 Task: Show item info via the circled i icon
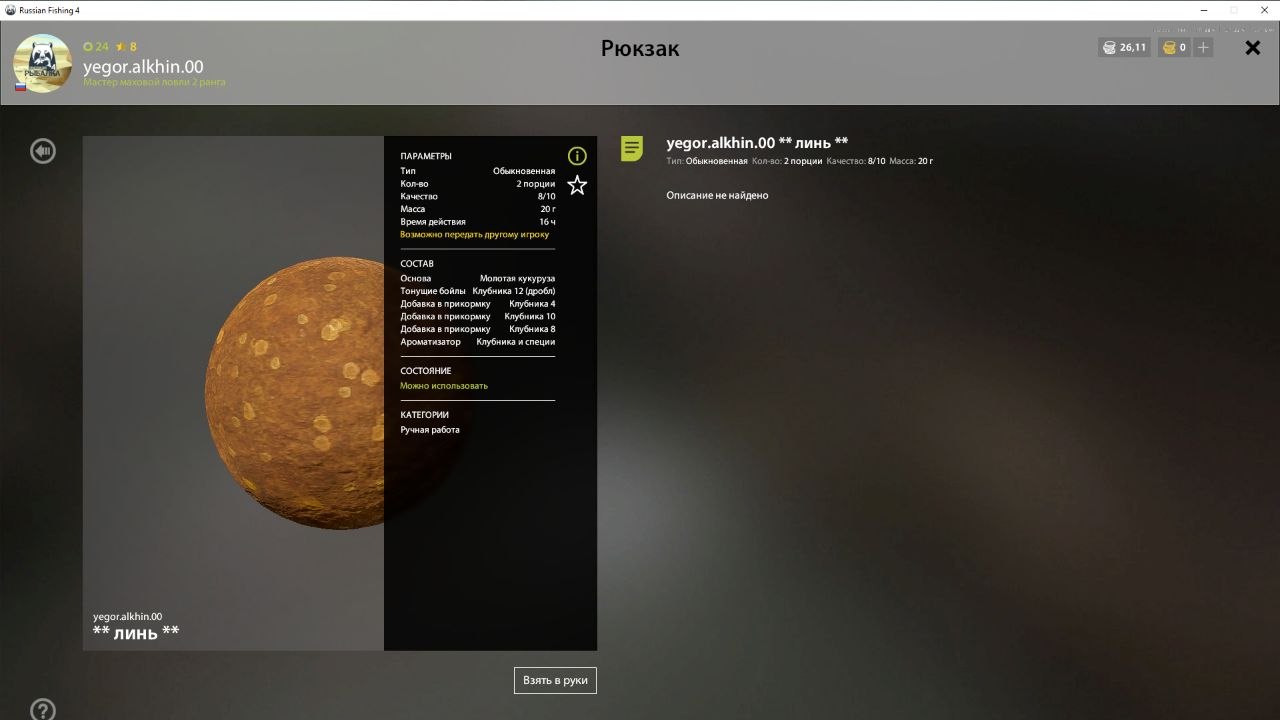pyautogui.click(x=577, y=156)
